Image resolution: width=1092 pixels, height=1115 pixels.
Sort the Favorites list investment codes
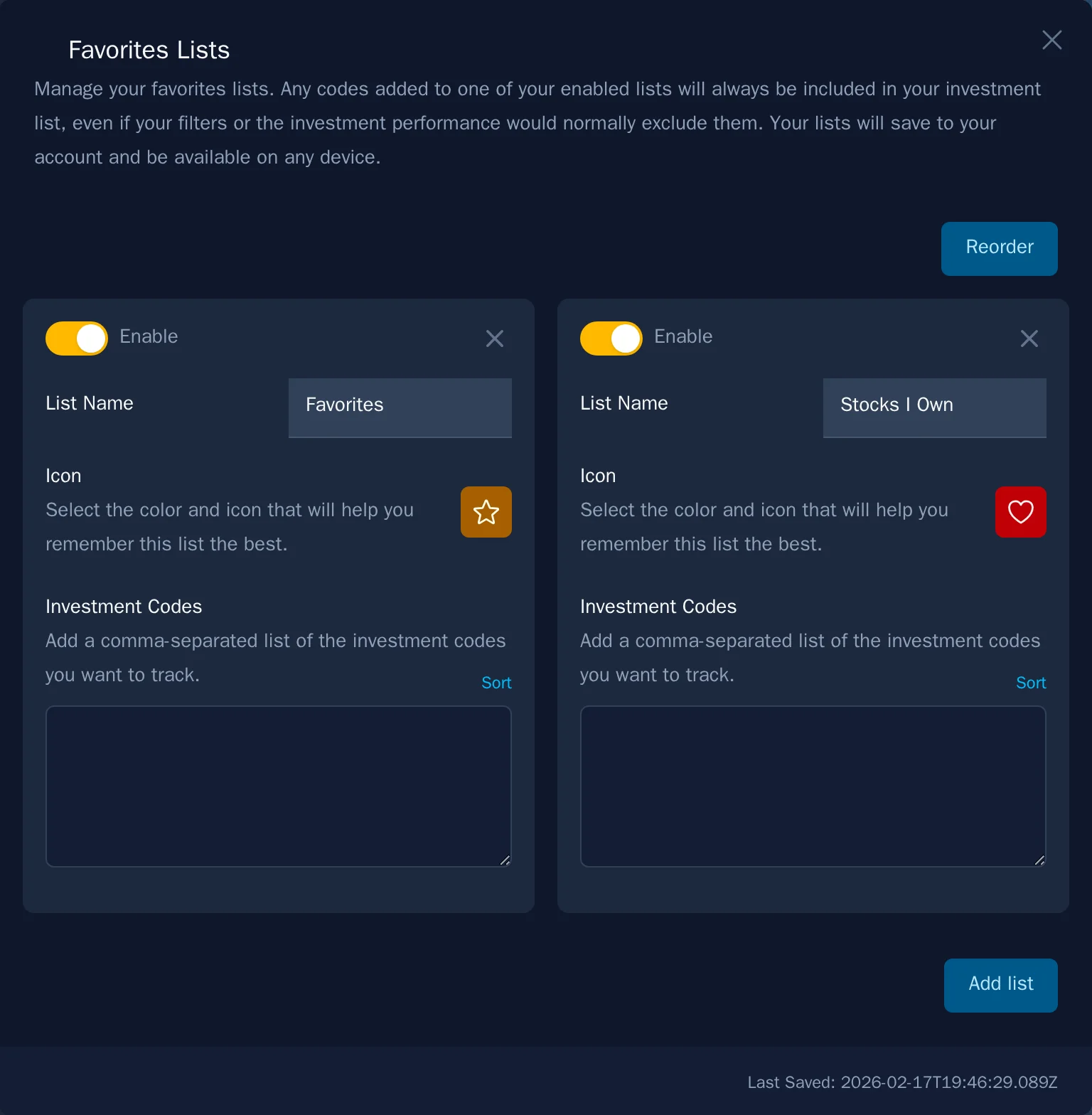pos(496,683)
